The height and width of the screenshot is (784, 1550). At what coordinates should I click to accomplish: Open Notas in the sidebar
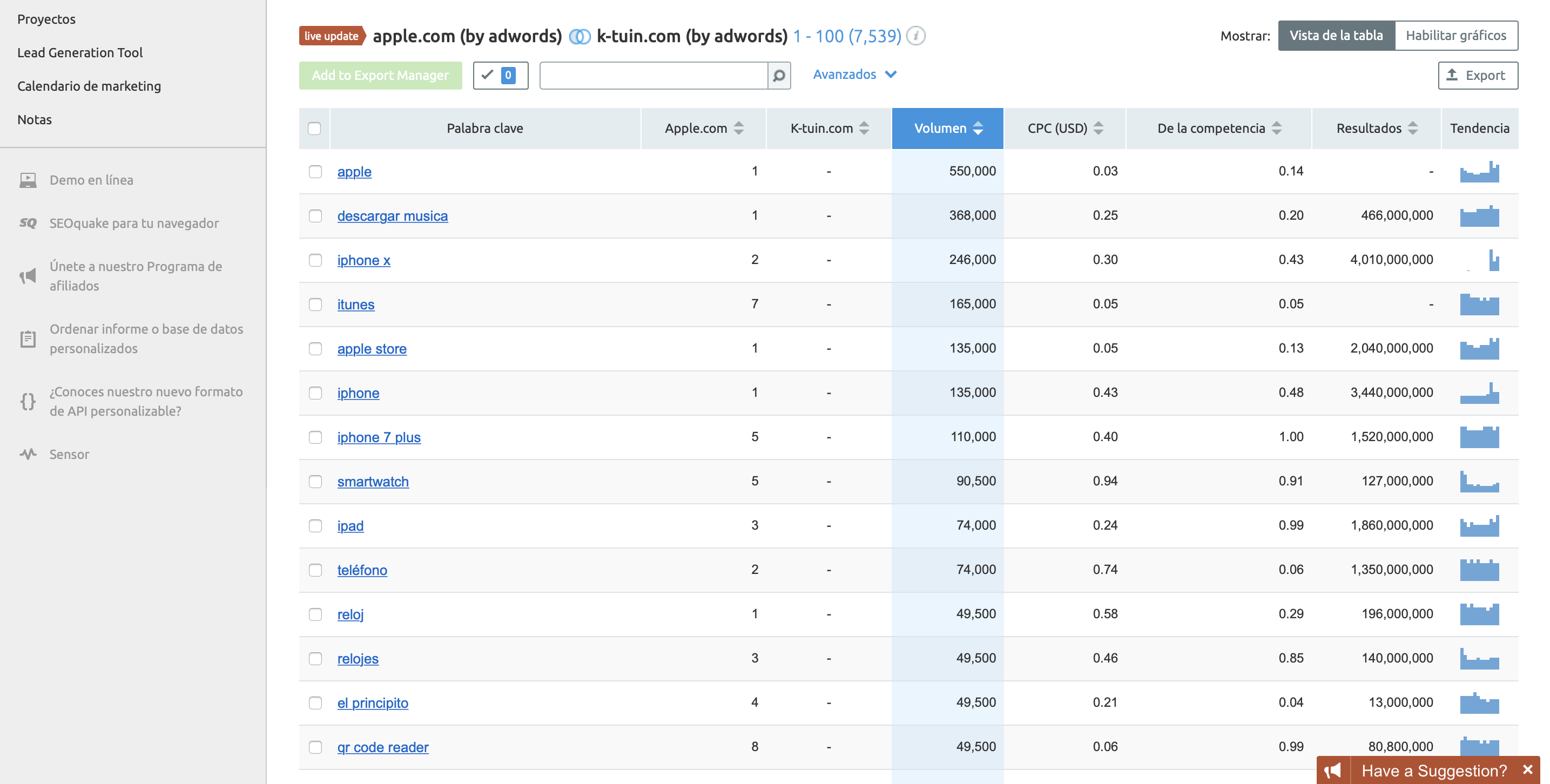tap(35, 120)
